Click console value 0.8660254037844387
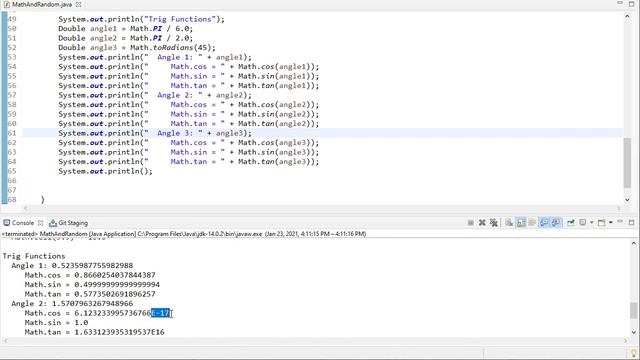The height and width of the screenshot is (360, 640). (115, 275)
